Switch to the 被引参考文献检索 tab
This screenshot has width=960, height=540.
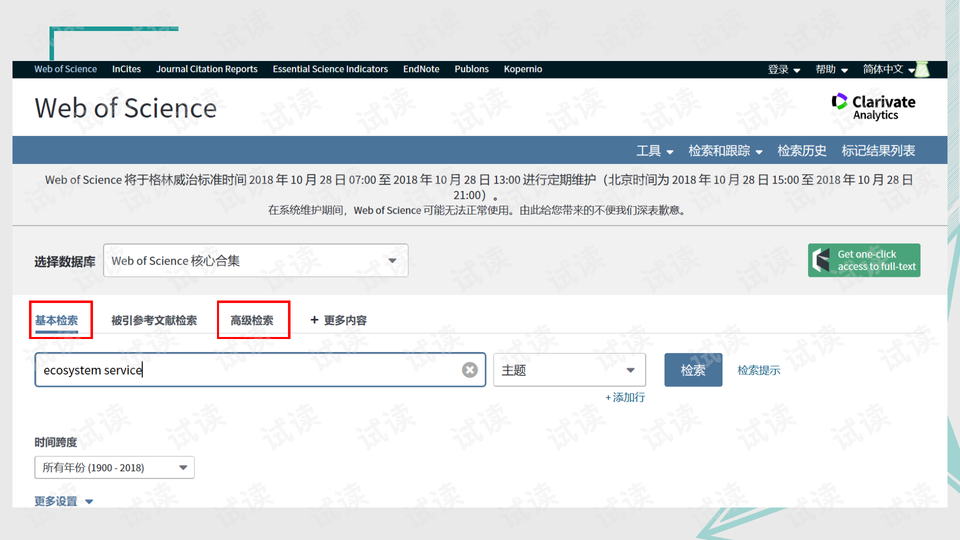click(x=154, y=320)
